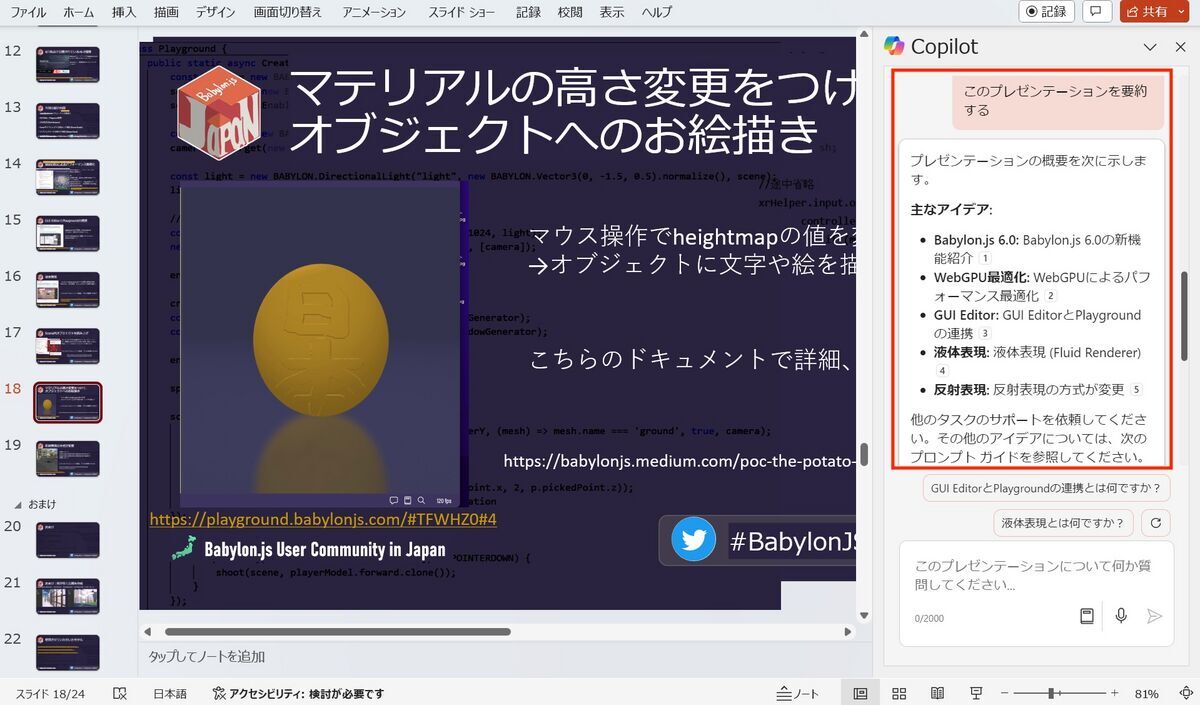Screen dimensions: 1200x705
Task: Click the 記録 button at top right
Action: 1047,12
